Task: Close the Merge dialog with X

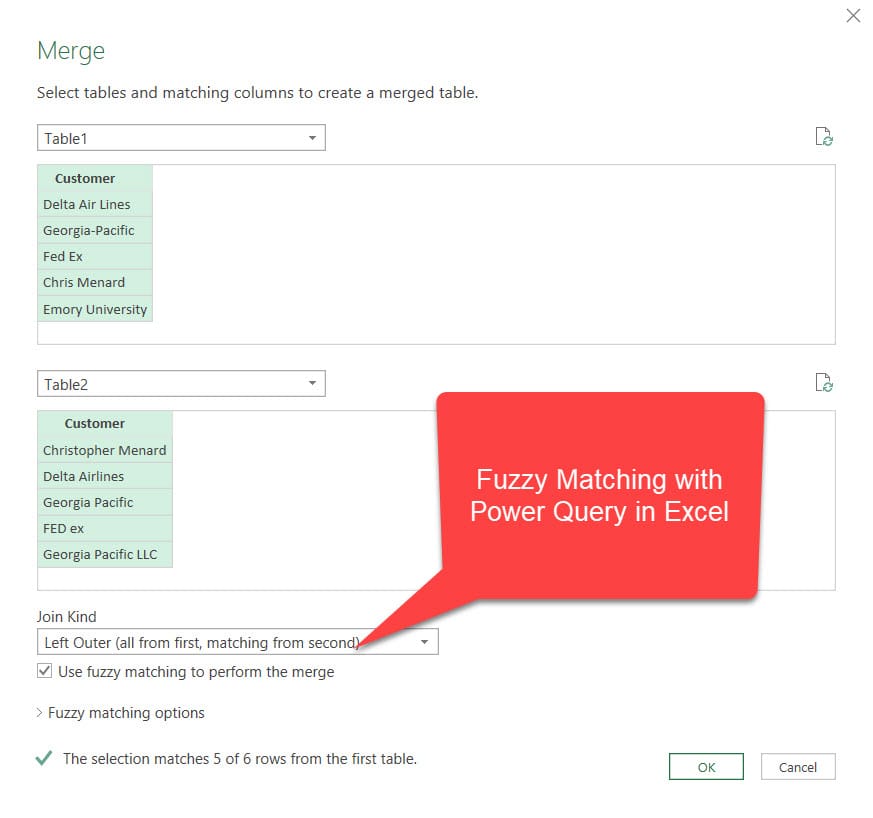Action: pyautogui.click(x=853, y=16)
